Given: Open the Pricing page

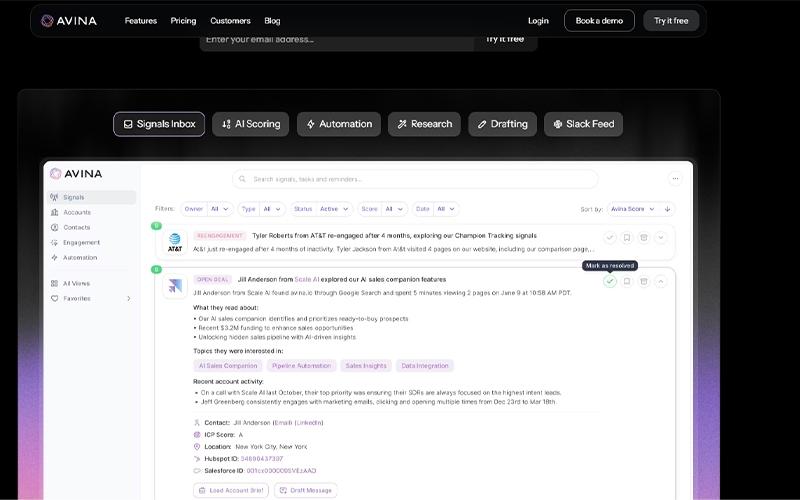Looking at the screenshot, I should (183, 21).
